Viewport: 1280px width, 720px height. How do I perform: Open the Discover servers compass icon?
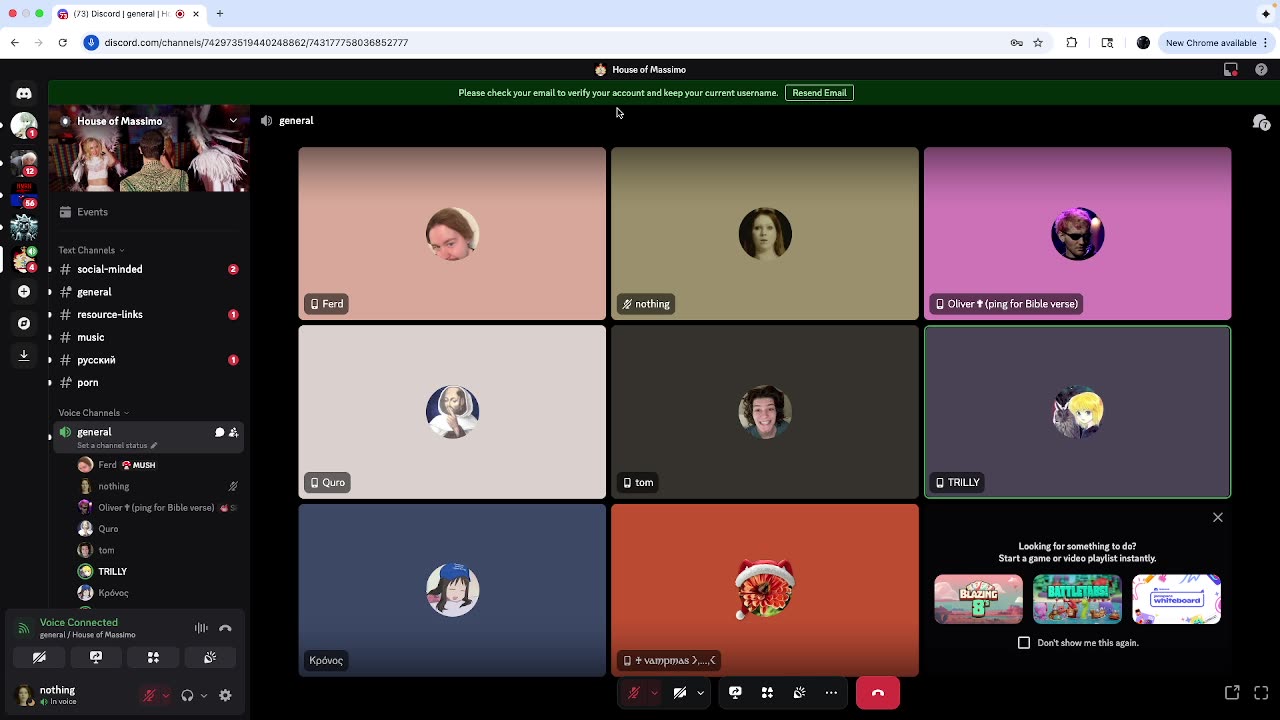pos(24,323)
